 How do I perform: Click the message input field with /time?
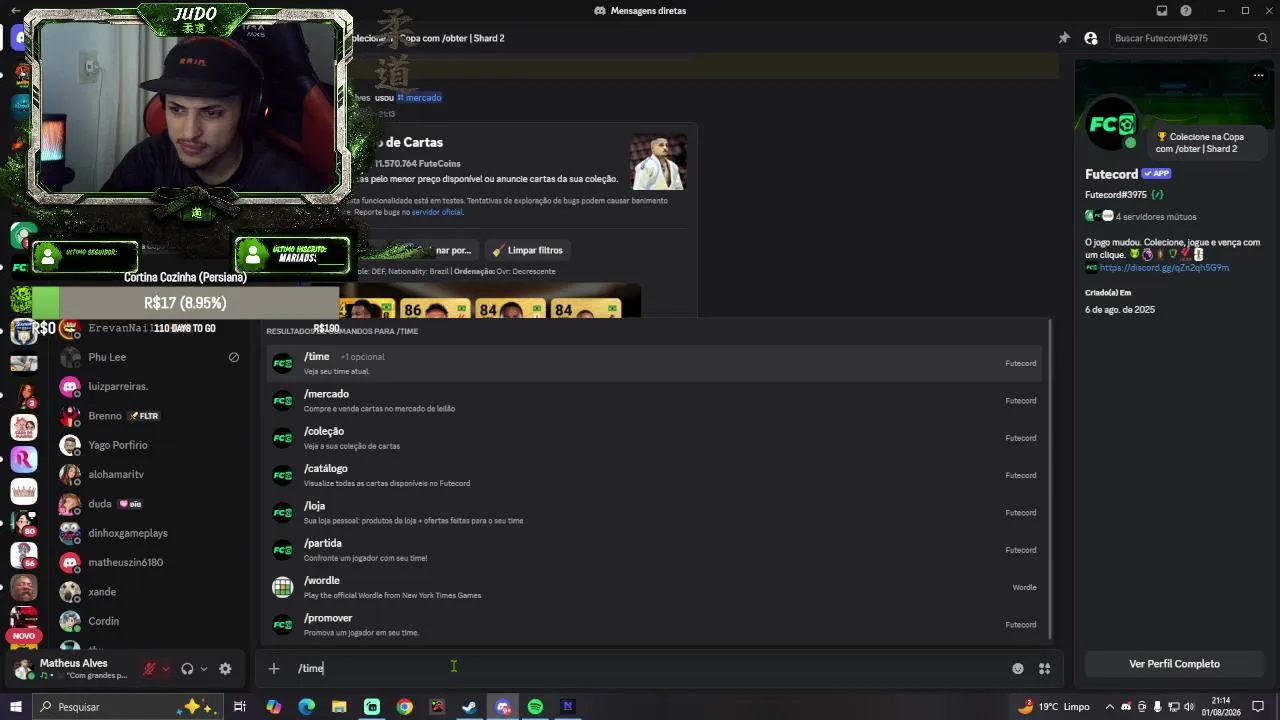click(650, 668)
